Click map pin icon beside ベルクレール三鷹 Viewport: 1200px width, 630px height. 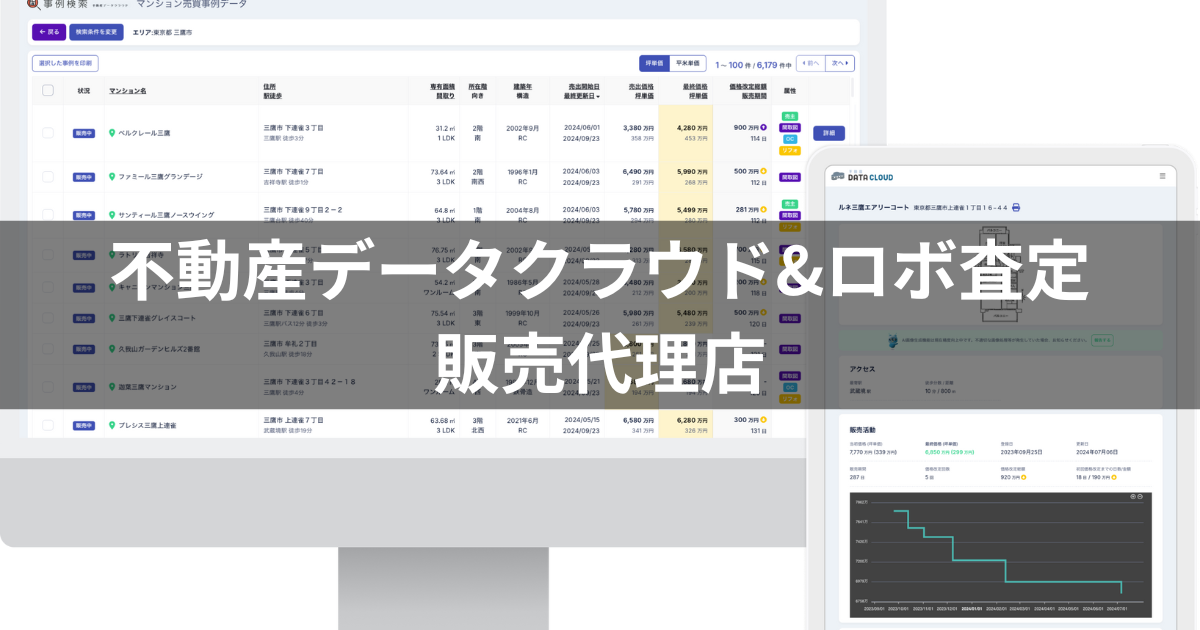click(112, 132)
